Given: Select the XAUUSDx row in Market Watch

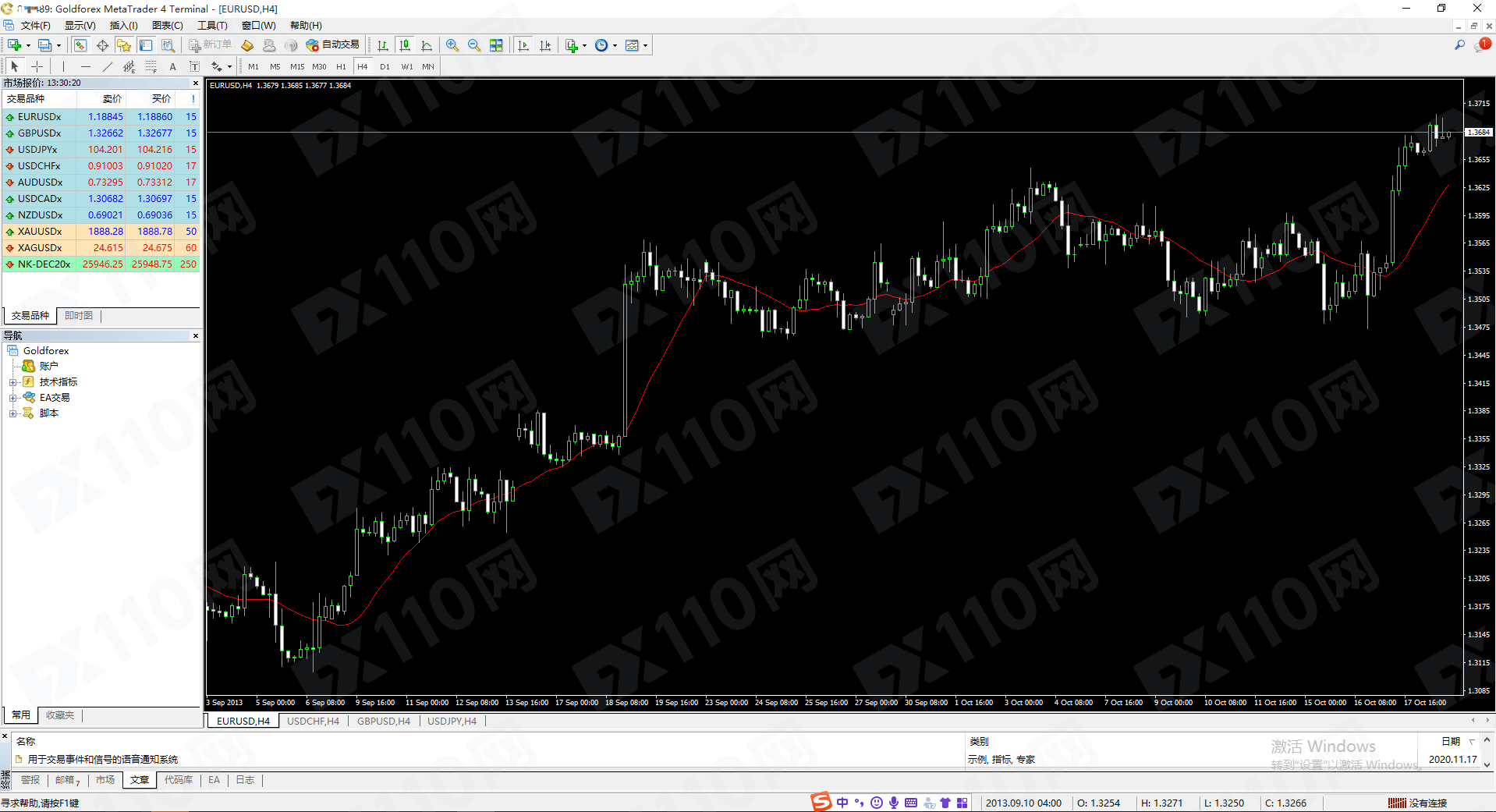Looking at the screenshot, I should coord(101,232).
